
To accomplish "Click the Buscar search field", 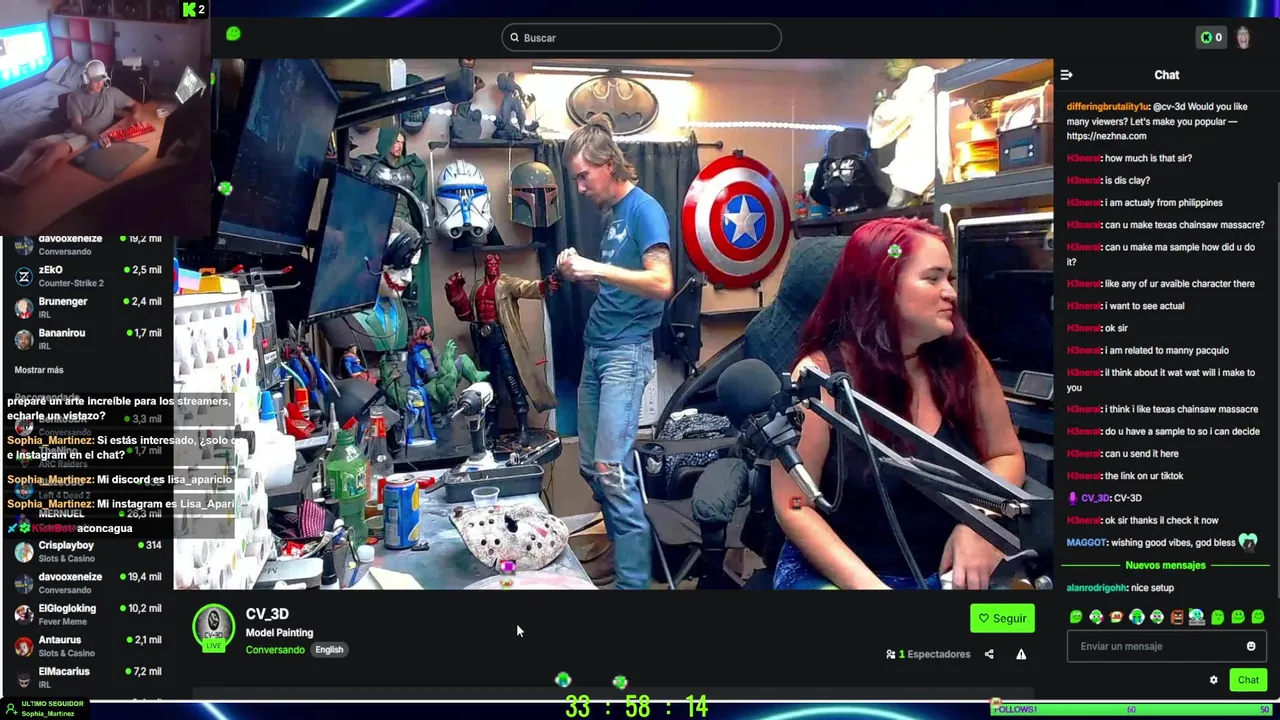I will coord(641,38).
